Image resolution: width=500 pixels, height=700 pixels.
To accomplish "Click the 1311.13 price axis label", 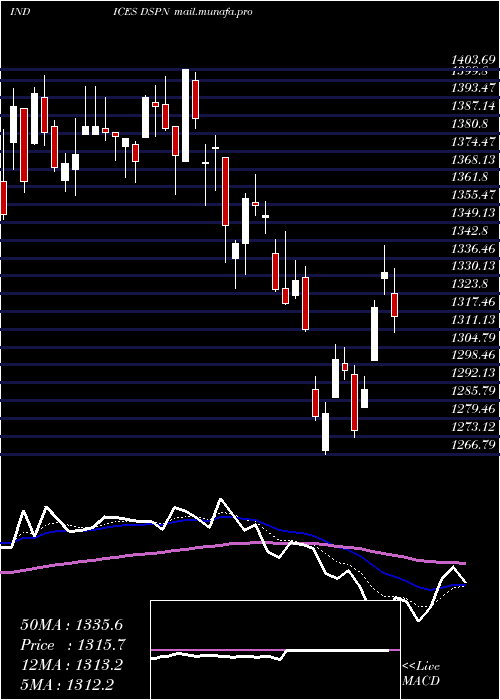I will [473, 319].
